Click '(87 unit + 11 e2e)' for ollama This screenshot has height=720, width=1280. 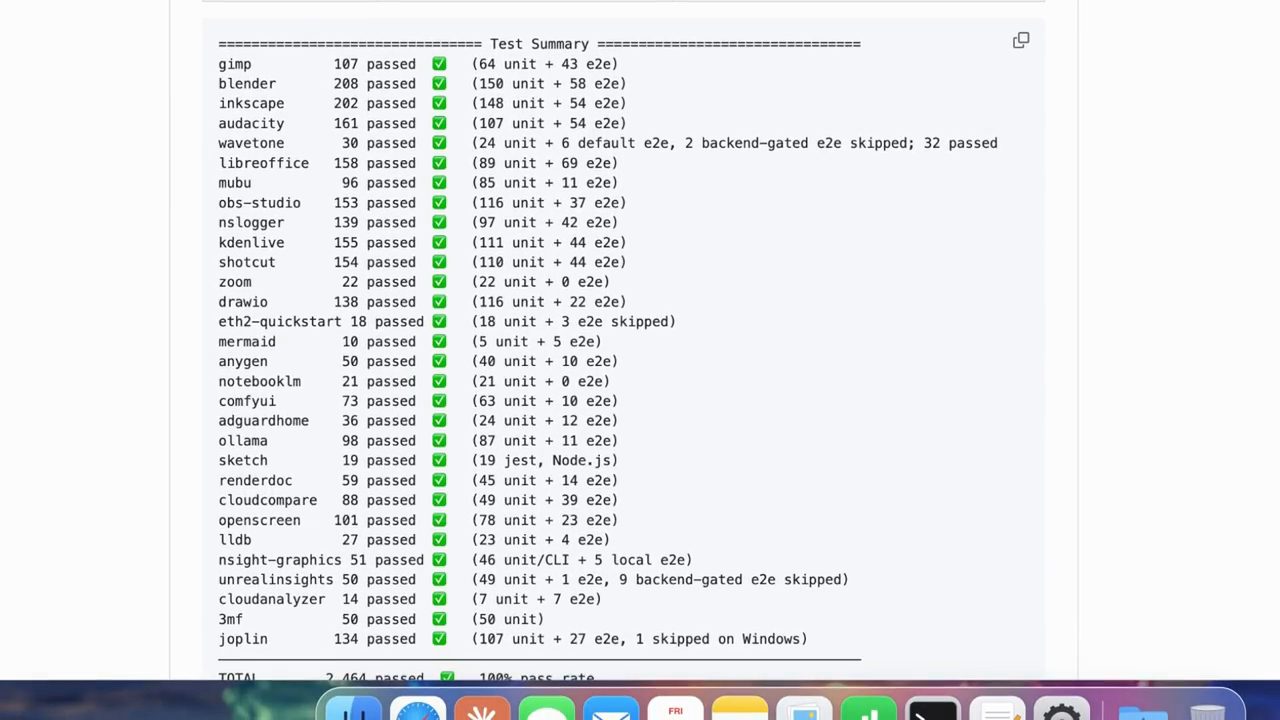[x=545, y=441]
